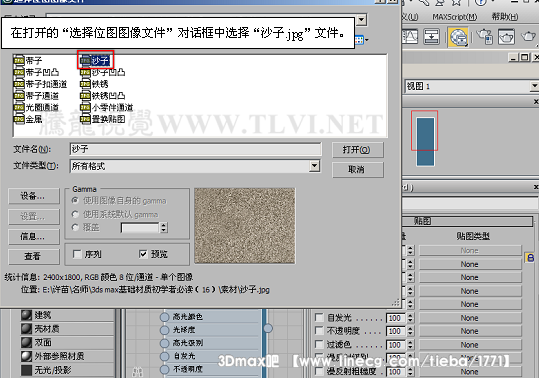Click the render setup teapot icon
The height and width of the screenshot is (378, 539).
point(484,37)
